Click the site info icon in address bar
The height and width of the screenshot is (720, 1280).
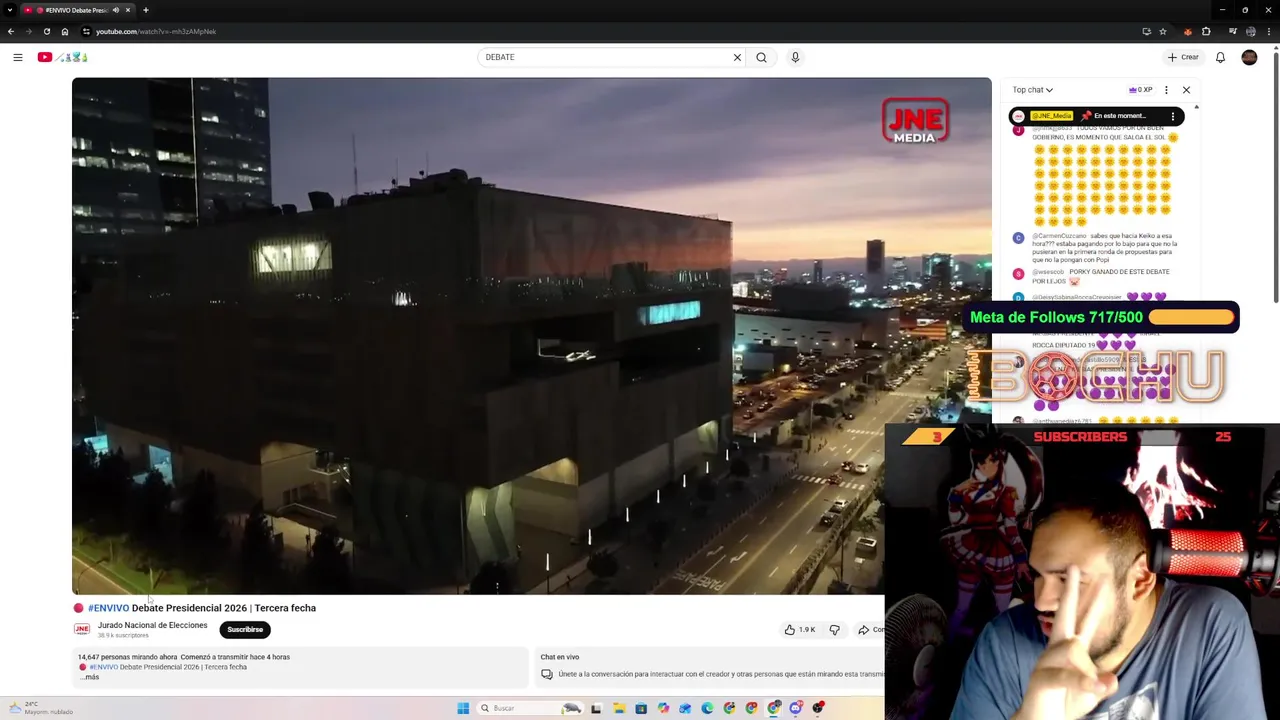click(x=86, y=31)
